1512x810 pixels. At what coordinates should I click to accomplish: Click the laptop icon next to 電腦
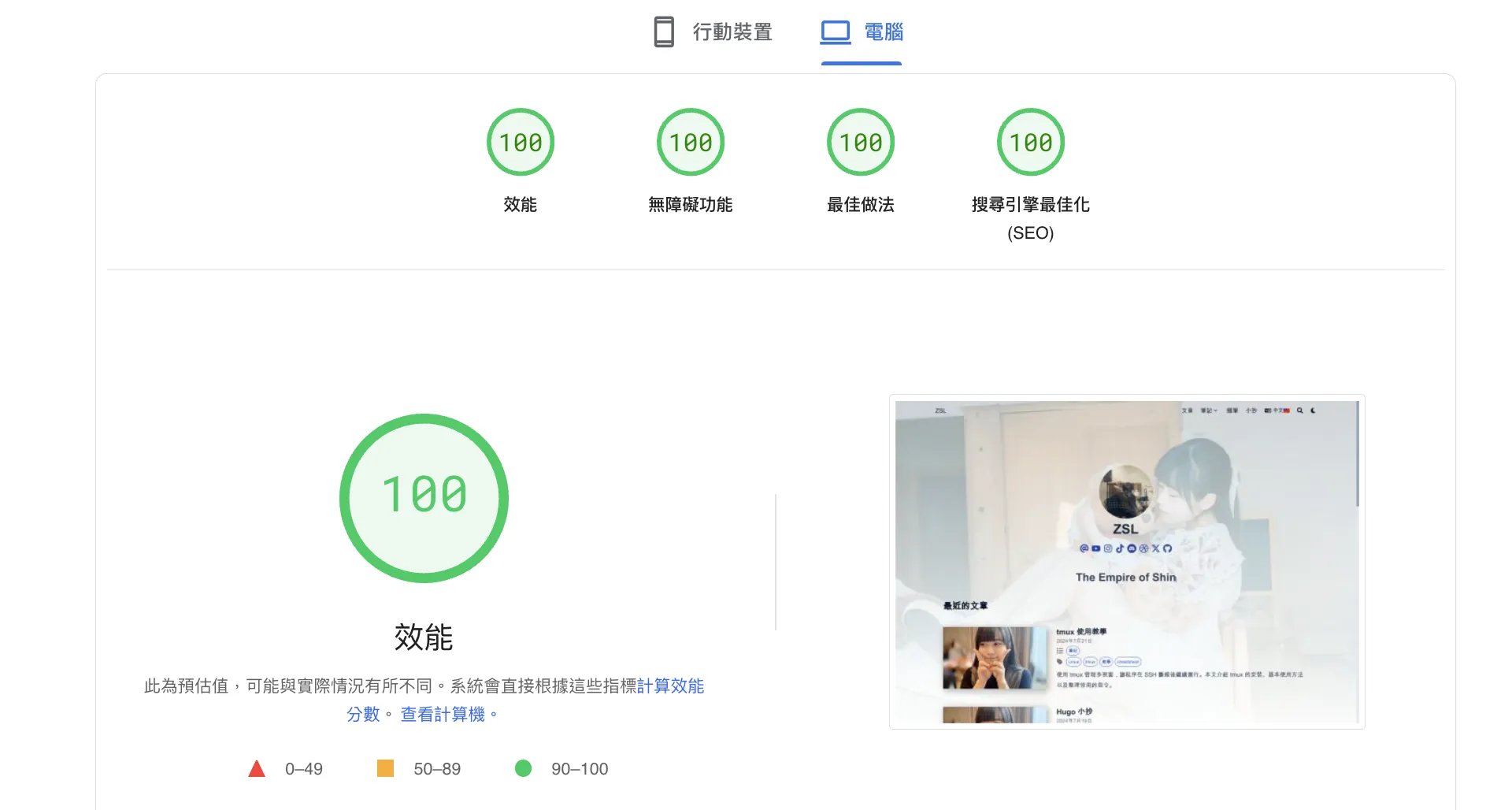coord(835,32)
